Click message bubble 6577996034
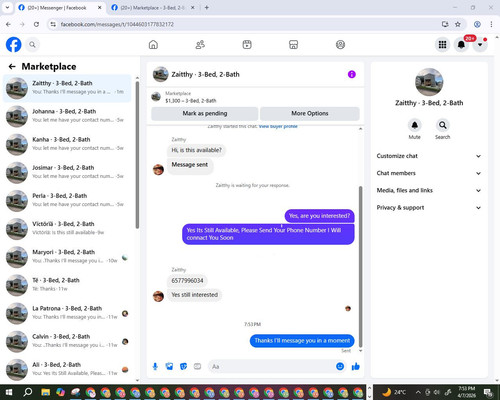This screenshot has height=400, width=500. coord(187,281)
